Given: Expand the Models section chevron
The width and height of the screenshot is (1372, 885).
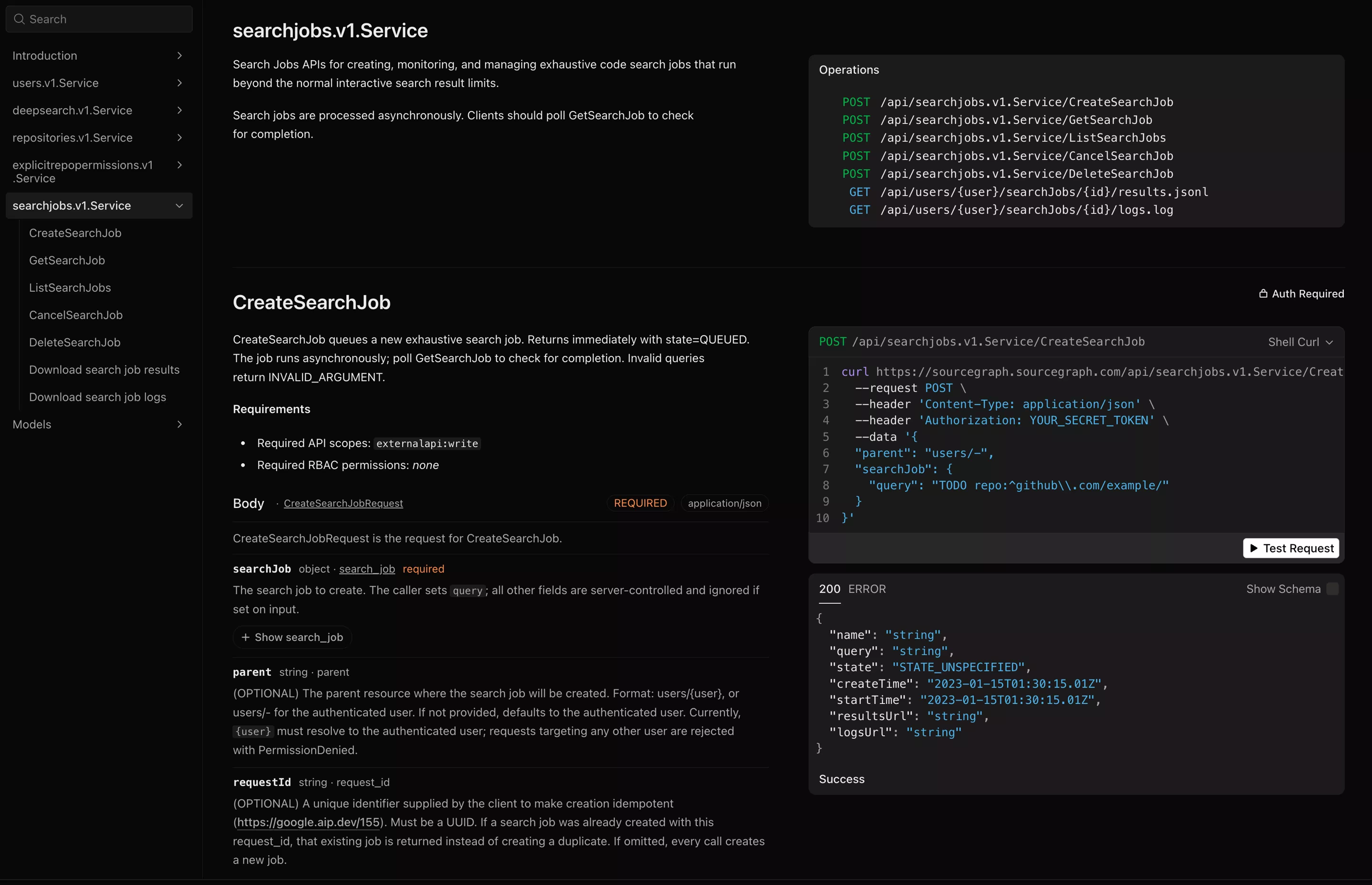Looking at the screenshot, I should tap(179, 424).
